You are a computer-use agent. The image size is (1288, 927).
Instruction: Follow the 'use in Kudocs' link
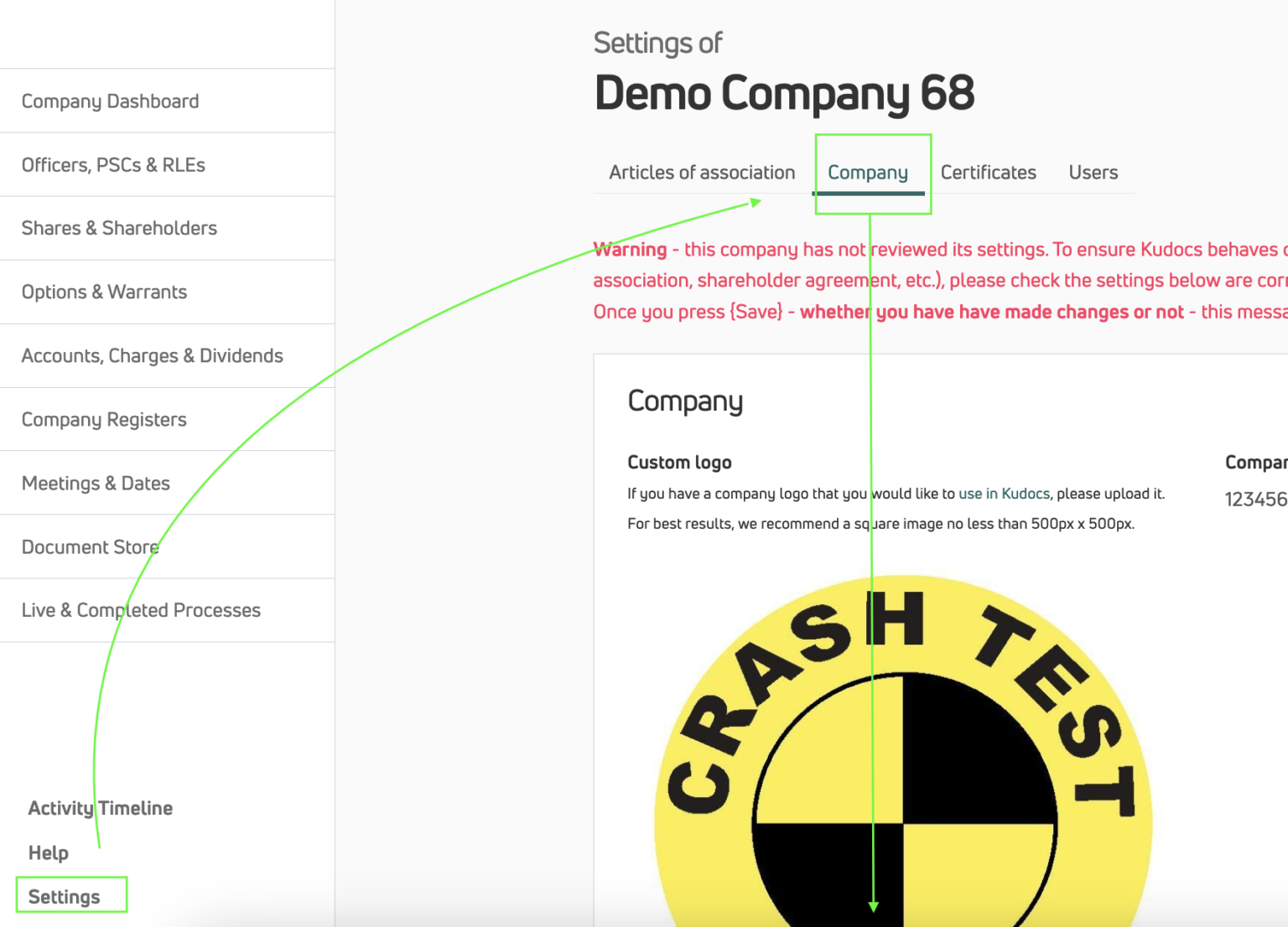click(x=1004, y=494)
